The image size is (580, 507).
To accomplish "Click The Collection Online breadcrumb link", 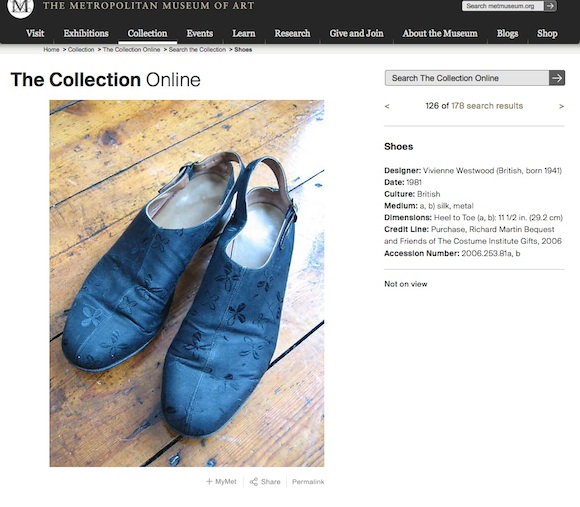I will (131, 50).
